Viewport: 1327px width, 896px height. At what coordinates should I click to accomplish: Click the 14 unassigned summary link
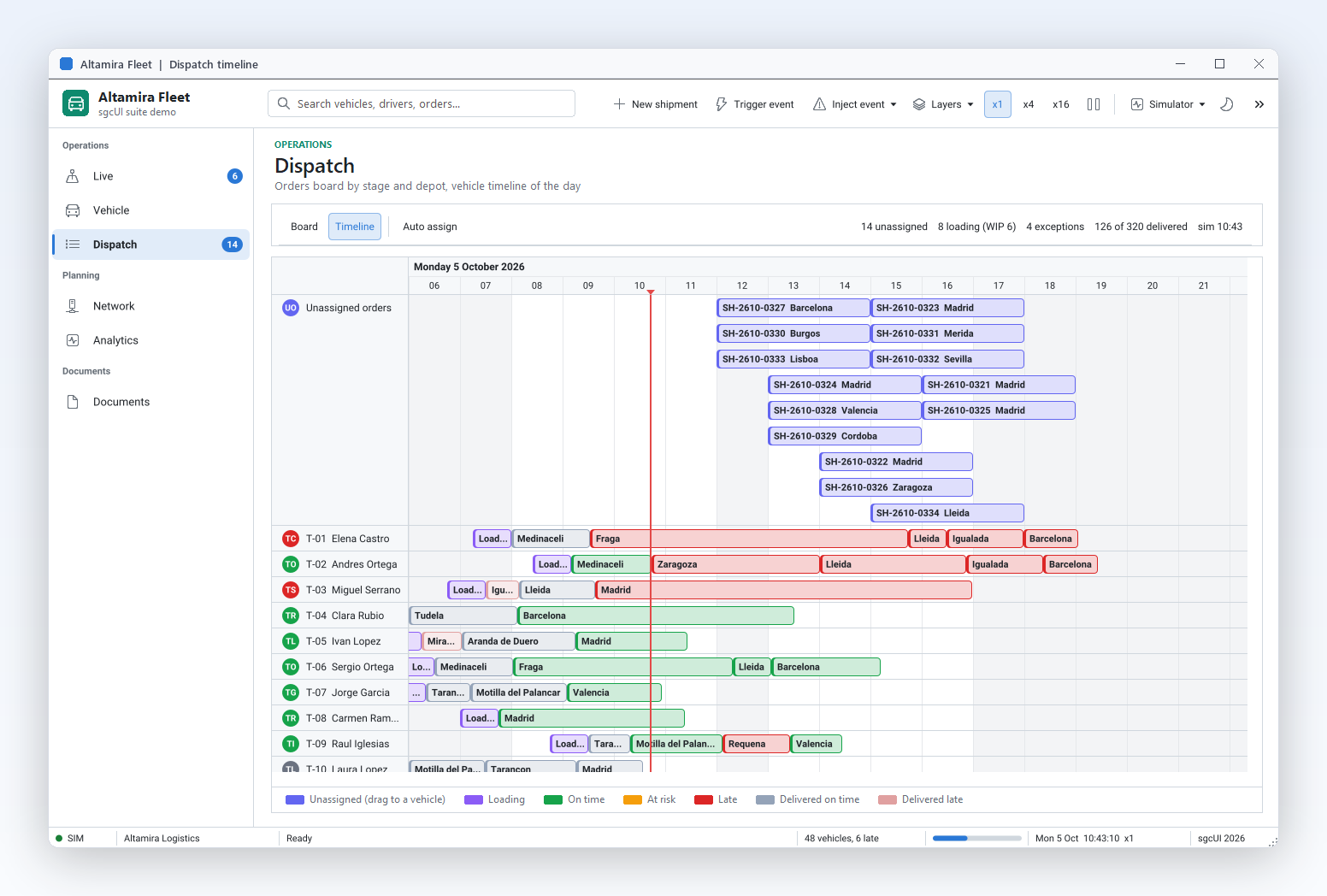tap(894, 227)
